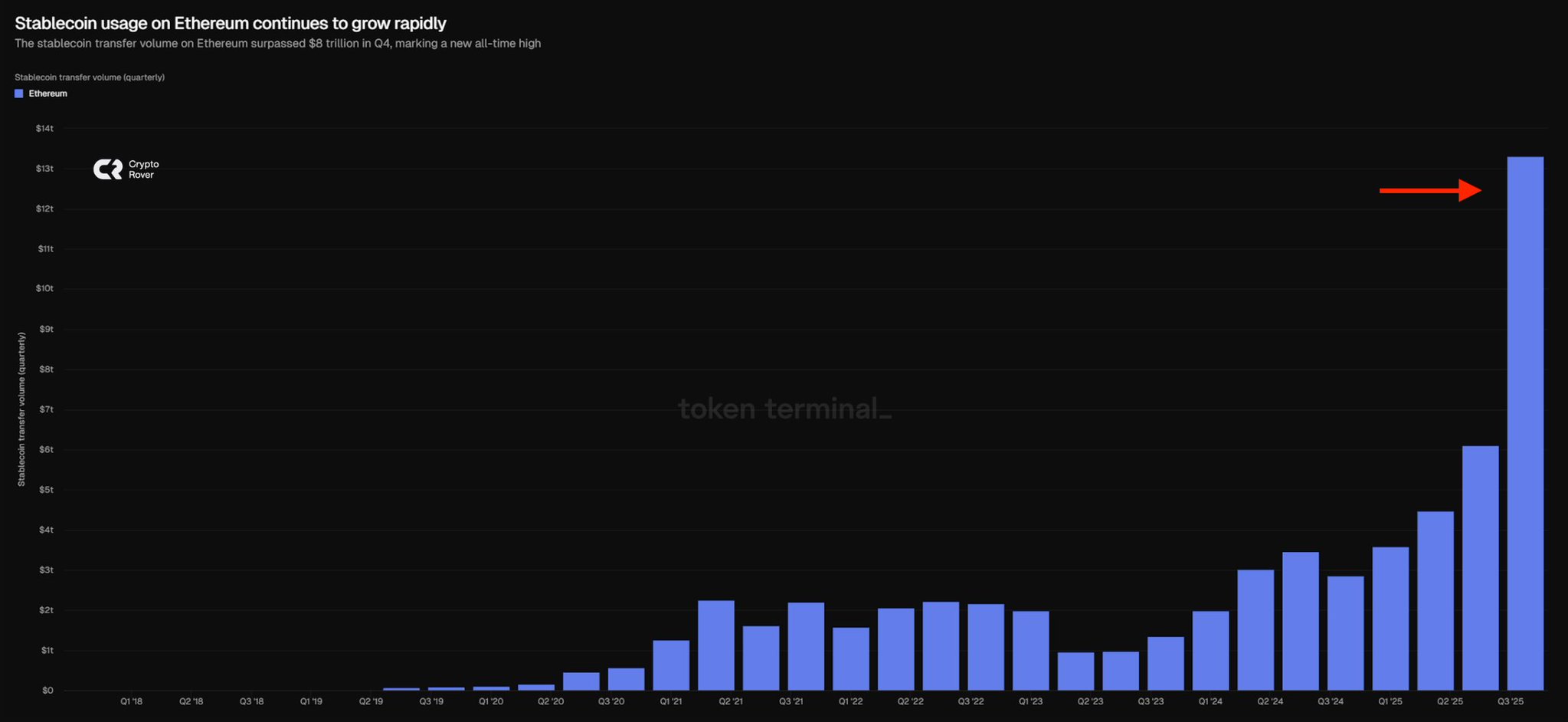Click the Q1 '22 x-axis label
This screenshot has width=1568, height=722.
point(850,701)
